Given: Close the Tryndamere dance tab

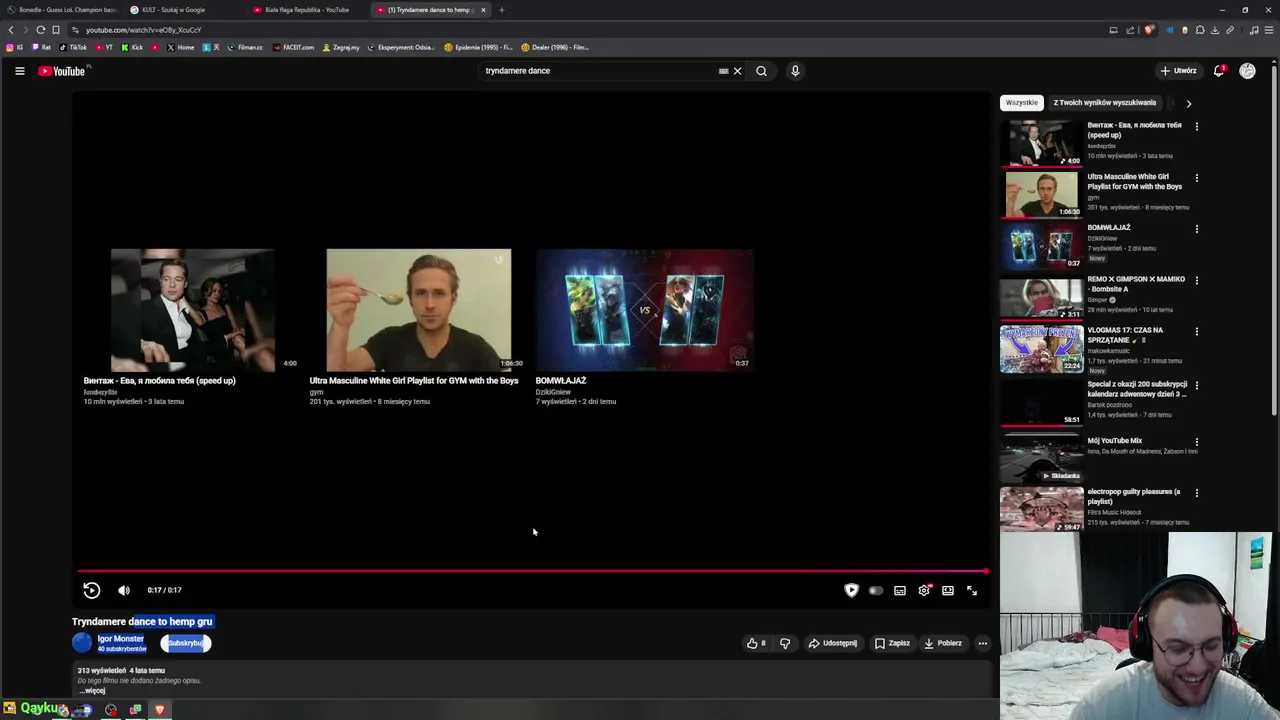Looking at the screenshot, I should pos(483,10).
